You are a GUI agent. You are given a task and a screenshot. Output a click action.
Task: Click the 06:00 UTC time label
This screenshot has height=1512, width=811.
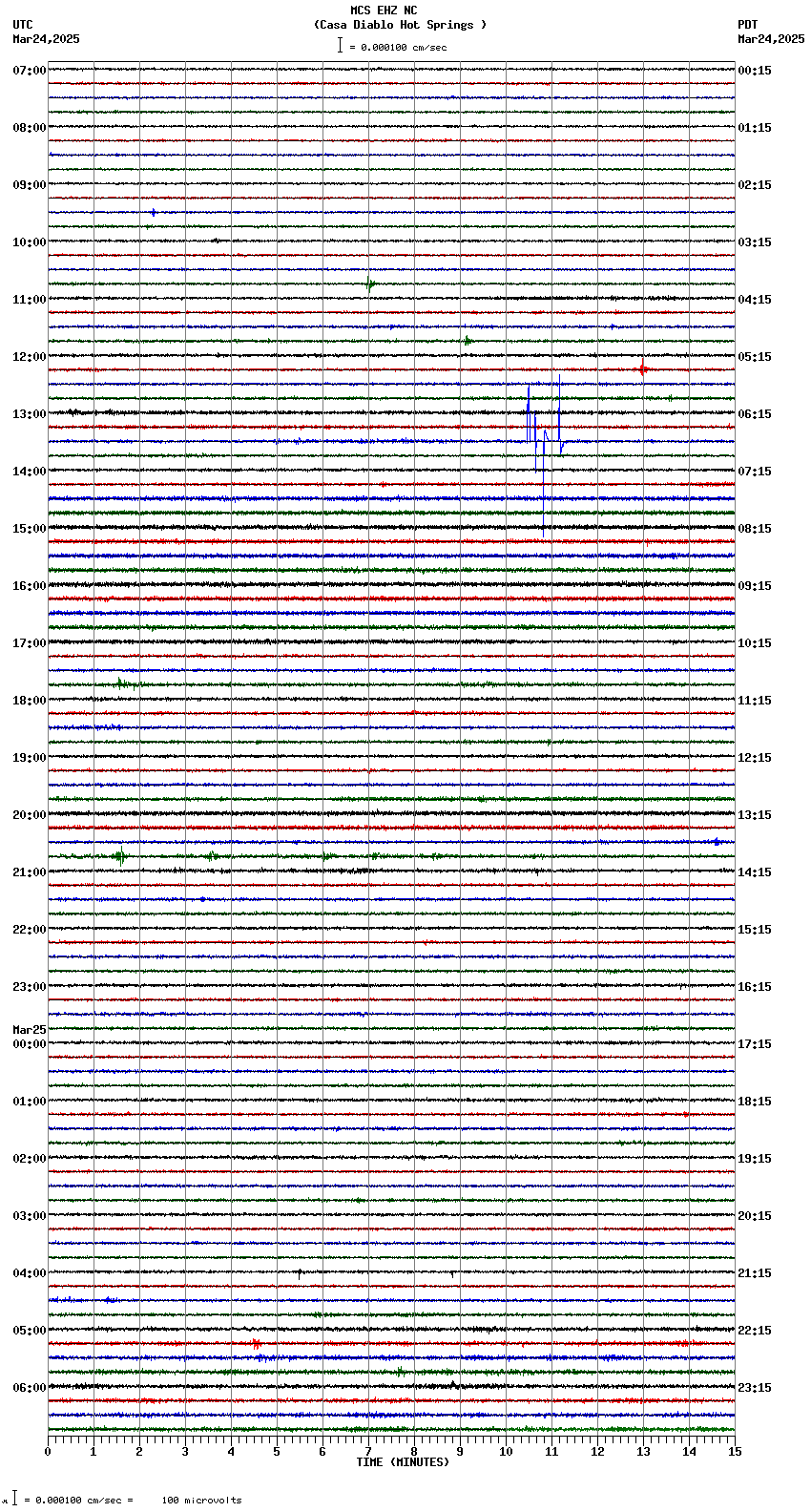(x=30, y=1388)
